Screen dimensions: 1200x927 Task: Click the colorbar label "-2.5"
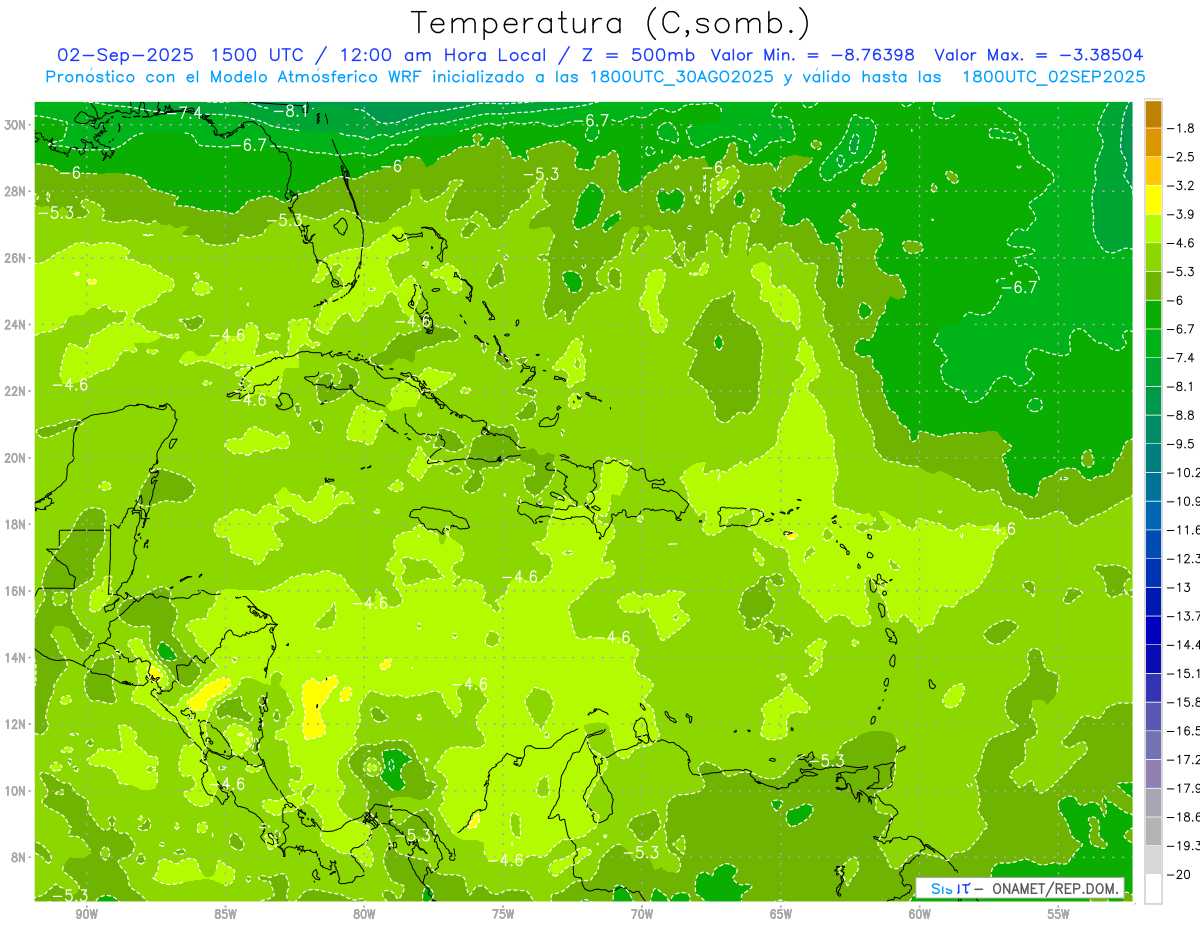click(1182, 157)
